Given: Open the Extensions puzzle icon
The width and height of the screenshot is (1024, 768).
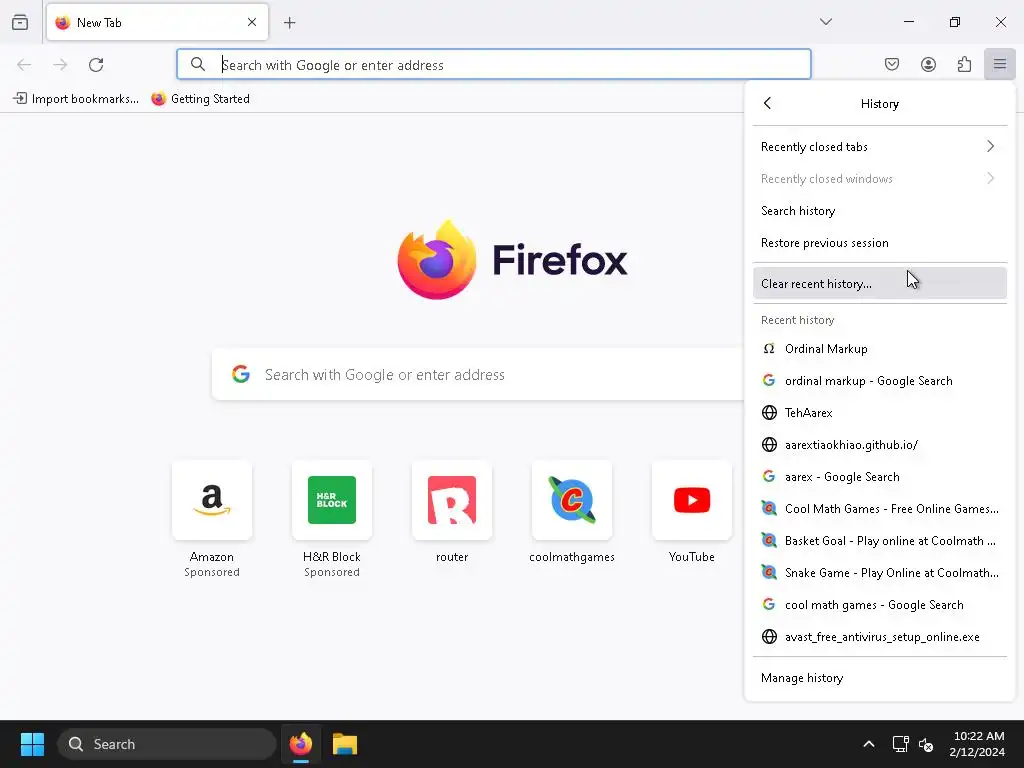Looking at the screenshot, I should tap(964, 64).
